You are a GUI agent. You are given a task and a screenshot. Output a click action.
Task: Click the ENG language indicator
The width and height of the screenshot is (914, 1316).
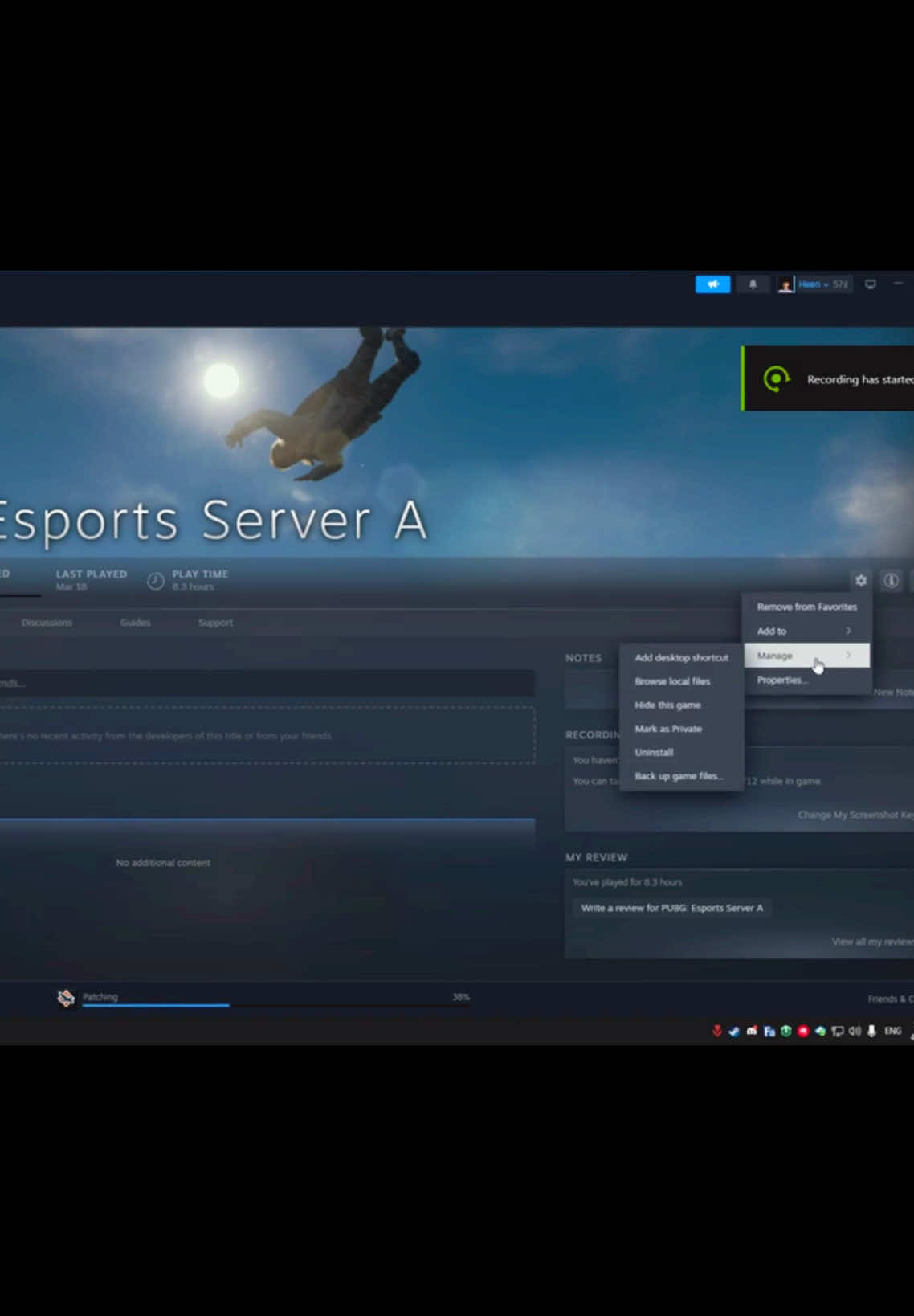click(x=892, y=1031)
